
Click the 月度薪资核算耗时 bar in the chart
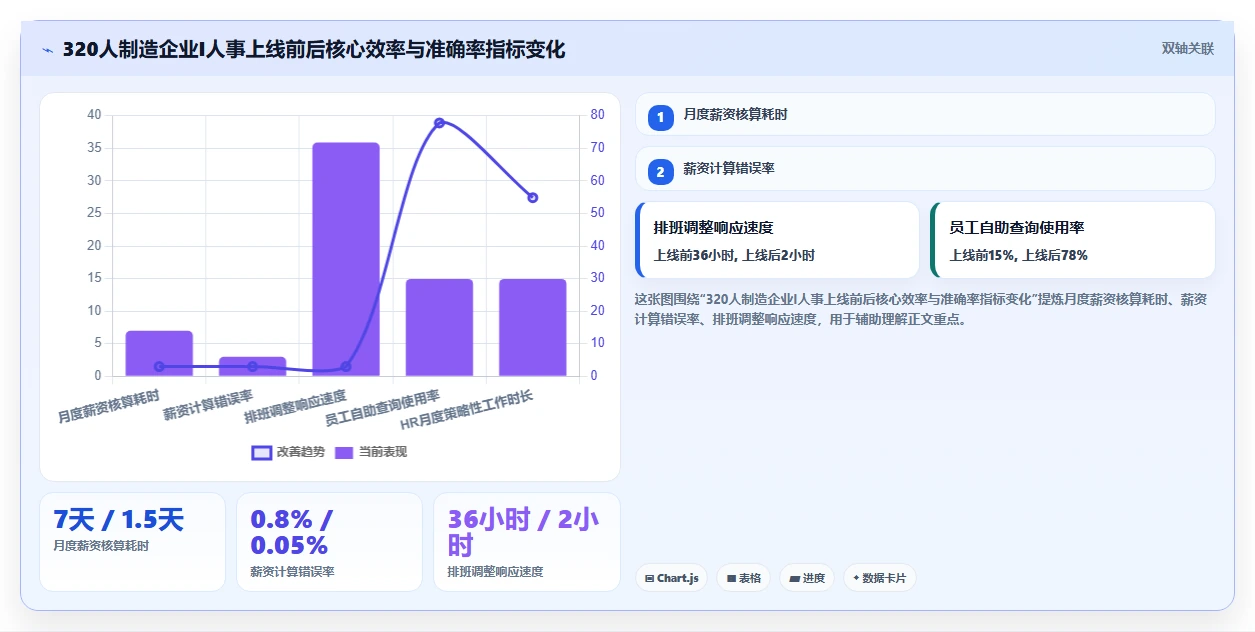(x=159, y=353)
